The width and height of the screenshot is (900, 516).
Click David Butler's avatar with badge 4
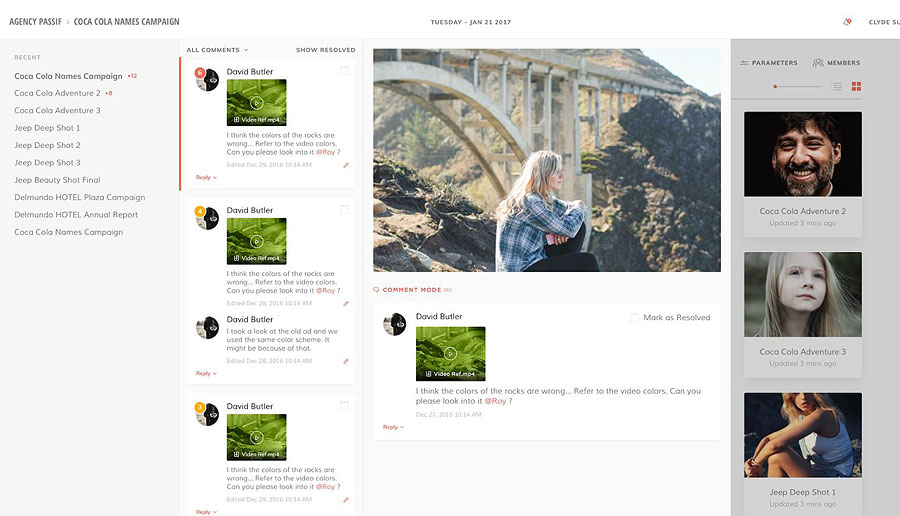coord(207,218)
